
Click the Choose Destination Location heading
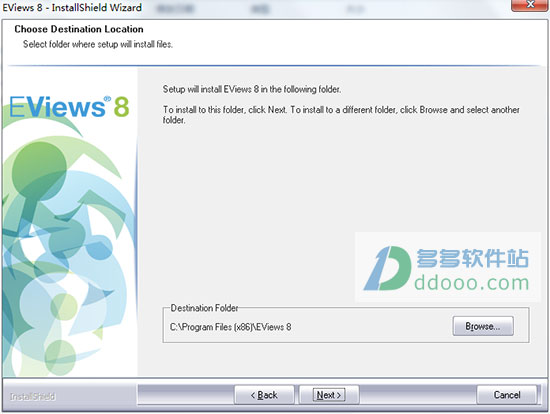(79, 29)
